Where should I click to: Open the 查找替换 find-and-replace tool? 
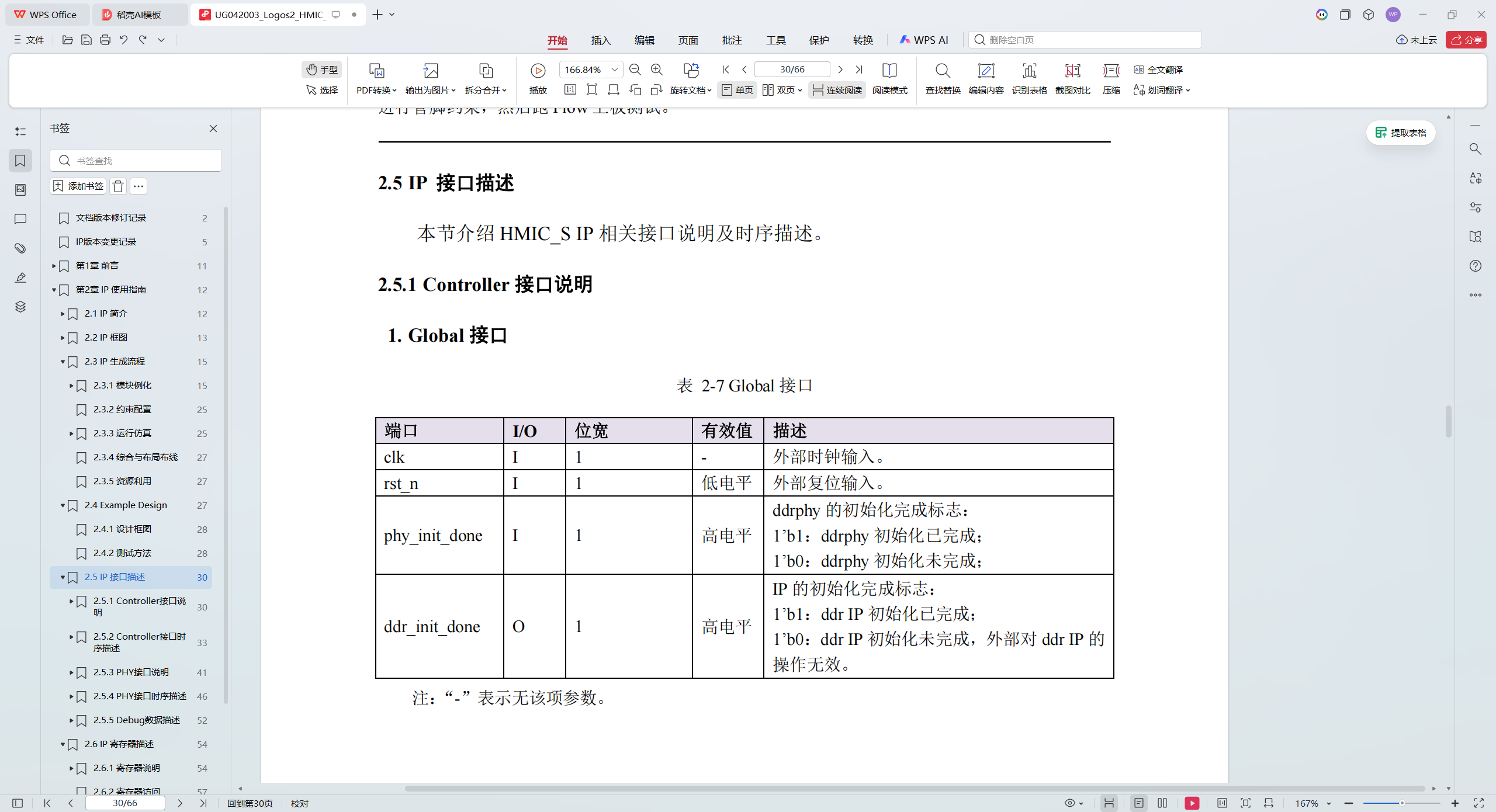(x=942, y=79)
